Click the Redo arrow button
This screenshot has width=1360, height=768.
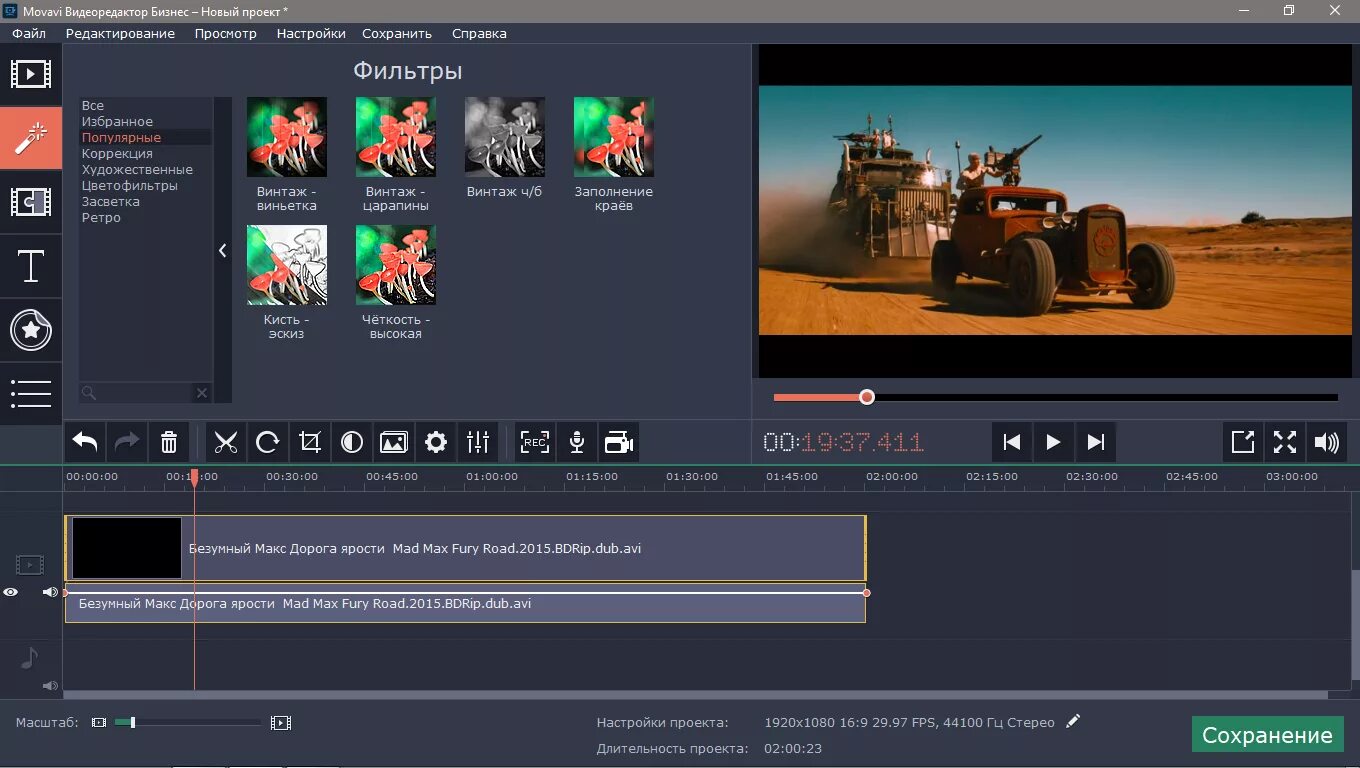[127, 442]
